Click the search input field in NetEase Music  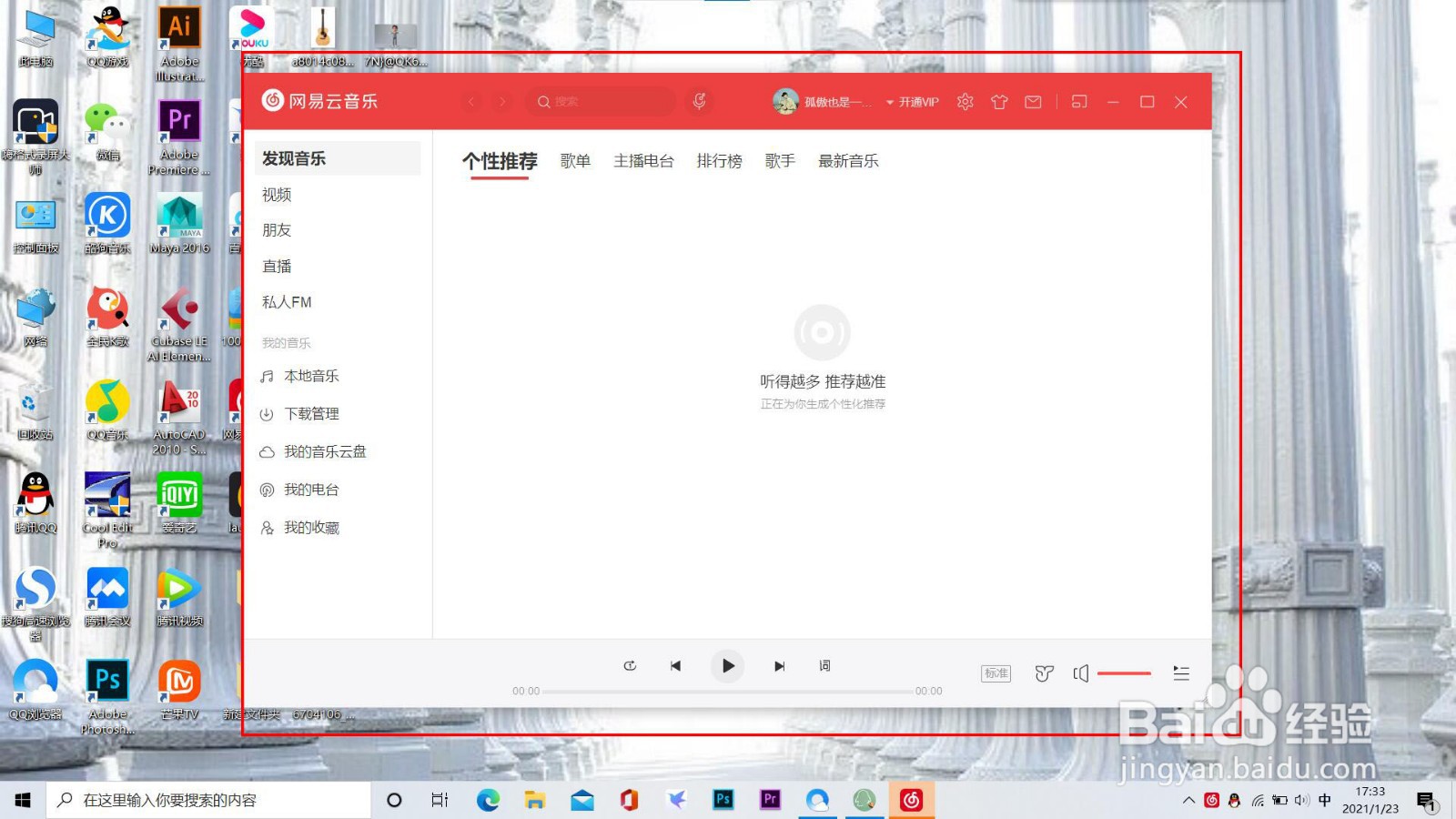pos(601,102)
